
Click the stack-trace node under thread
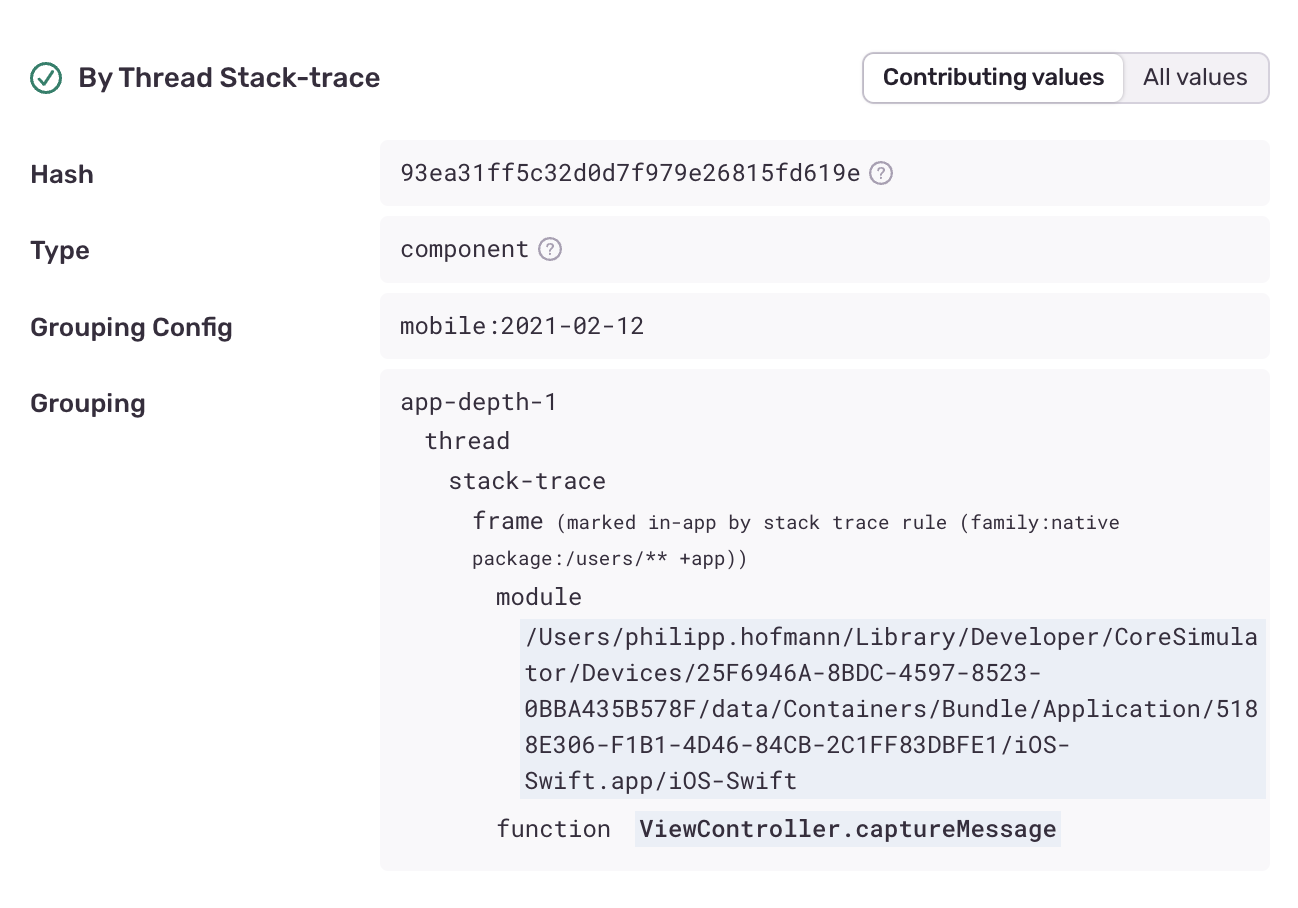[527, 481]
